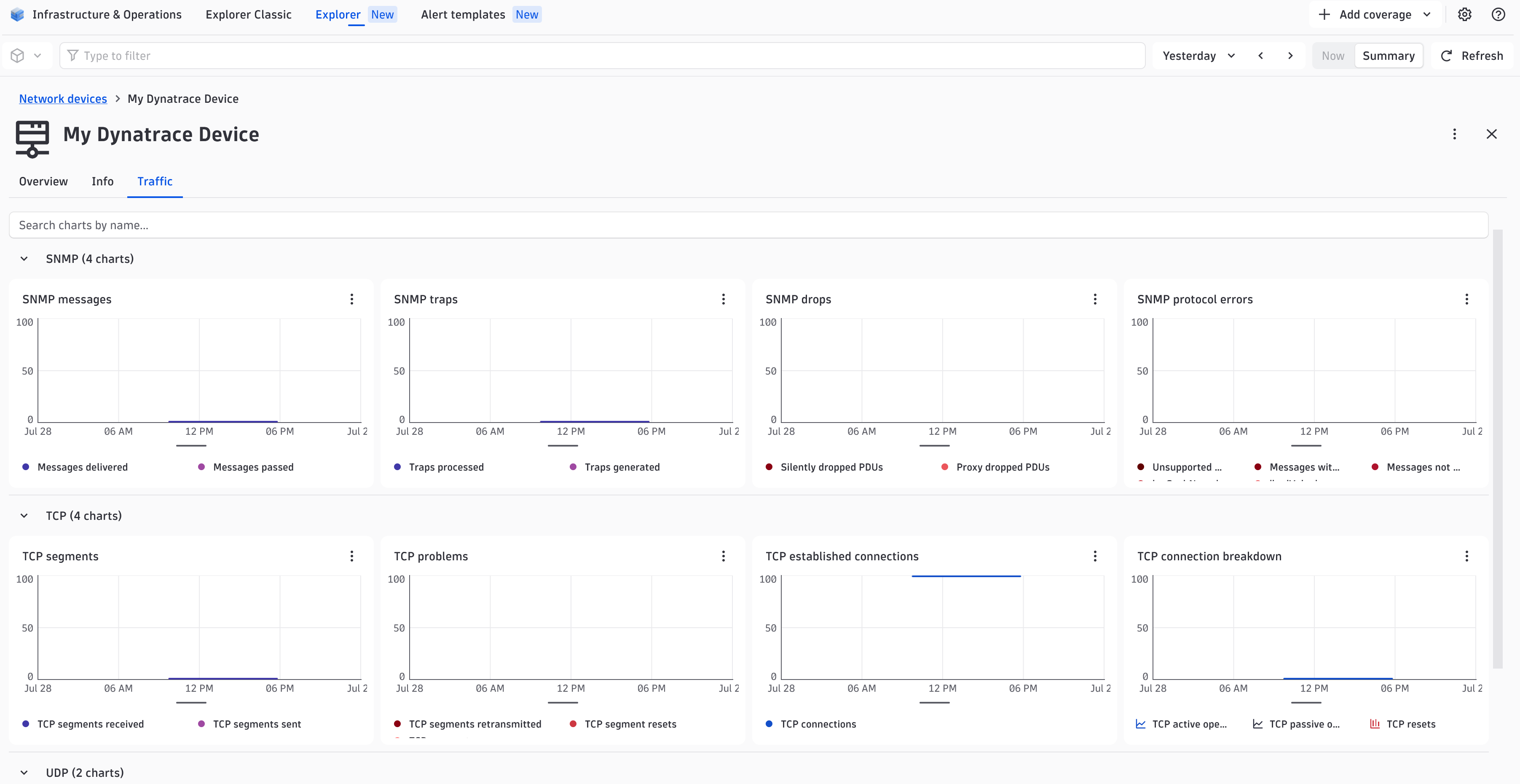
Task: Open SNMP protocol errors chart options
Action: (x=1467, y=299)
